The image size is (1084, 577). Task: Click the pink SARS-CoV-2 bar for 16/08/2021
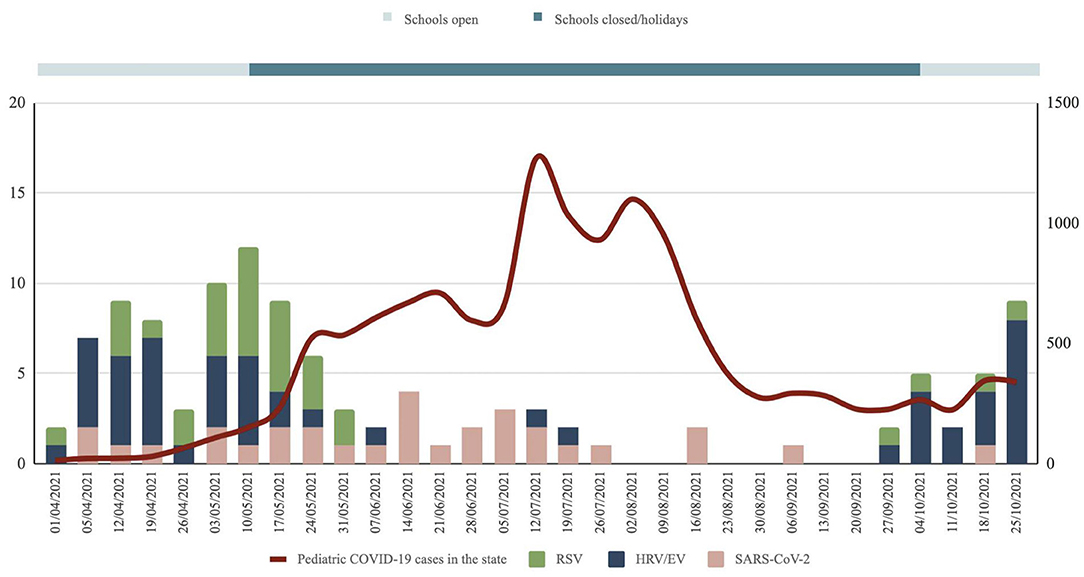[x=698, y=446]
